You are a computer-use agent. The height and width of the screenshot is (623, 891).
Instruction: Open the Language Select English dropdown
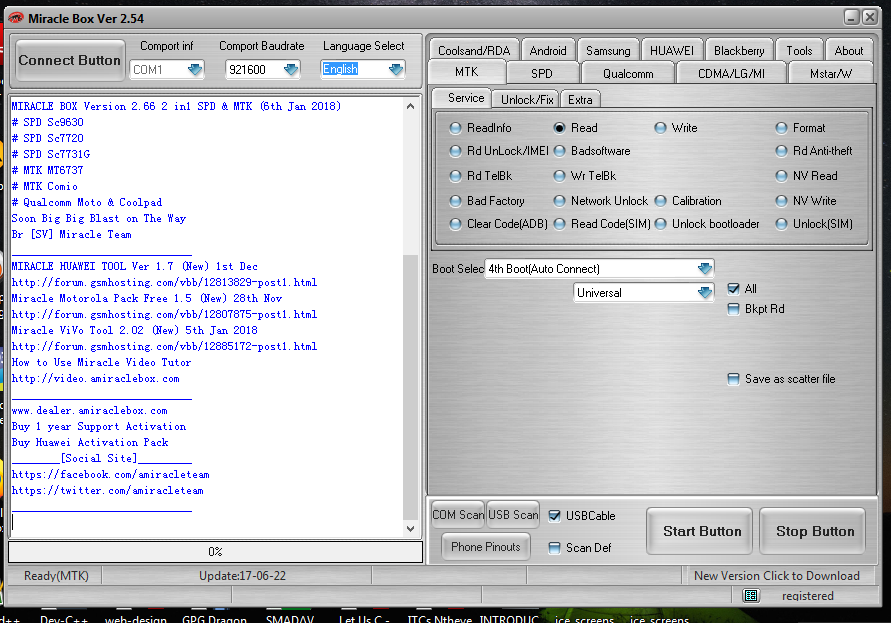pyautogui.click(x=396, y=69)
